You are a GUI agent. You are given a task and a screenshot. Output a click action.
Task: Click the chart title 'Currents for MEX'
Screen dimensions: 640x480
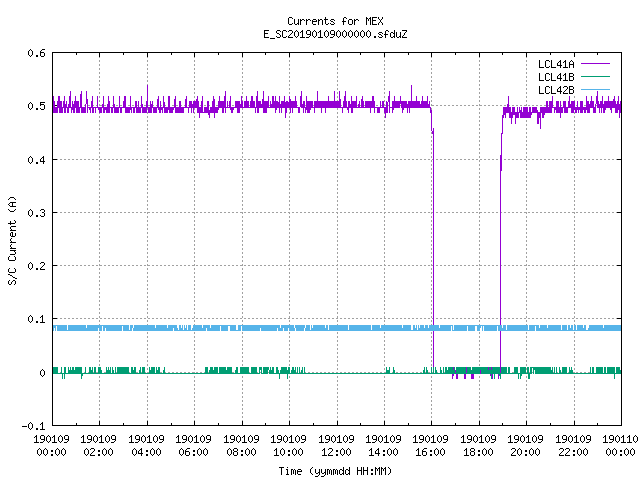coord(335,21)
